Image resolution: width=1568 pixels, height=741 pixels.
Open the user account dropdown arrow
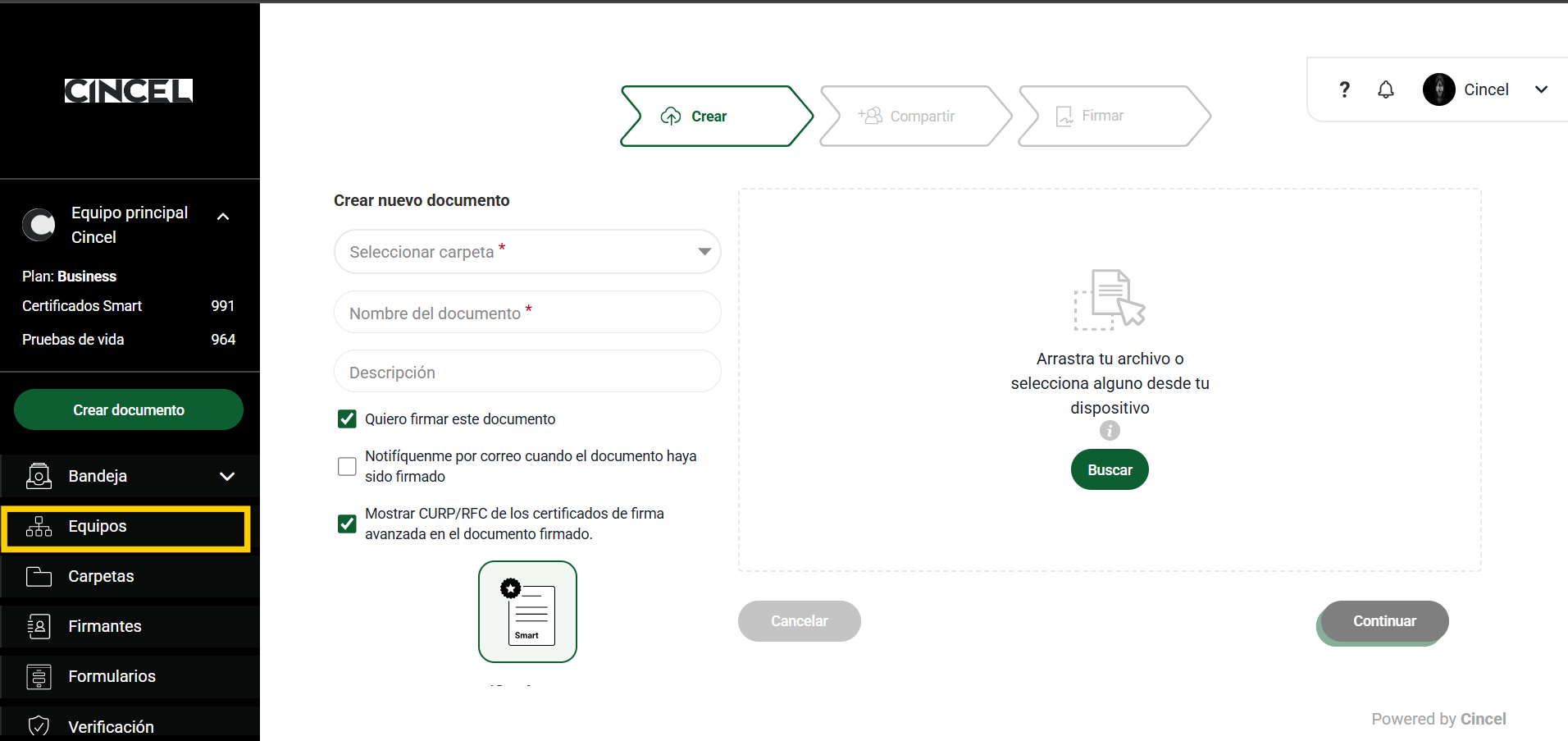(x=1541, y=89)
